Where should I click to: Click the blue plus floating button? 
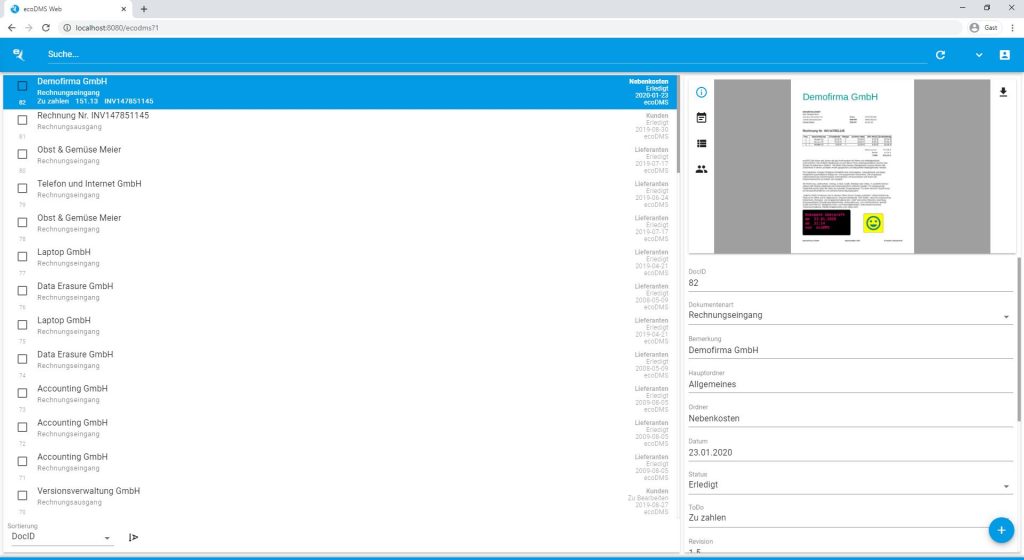pos(1001,529)
